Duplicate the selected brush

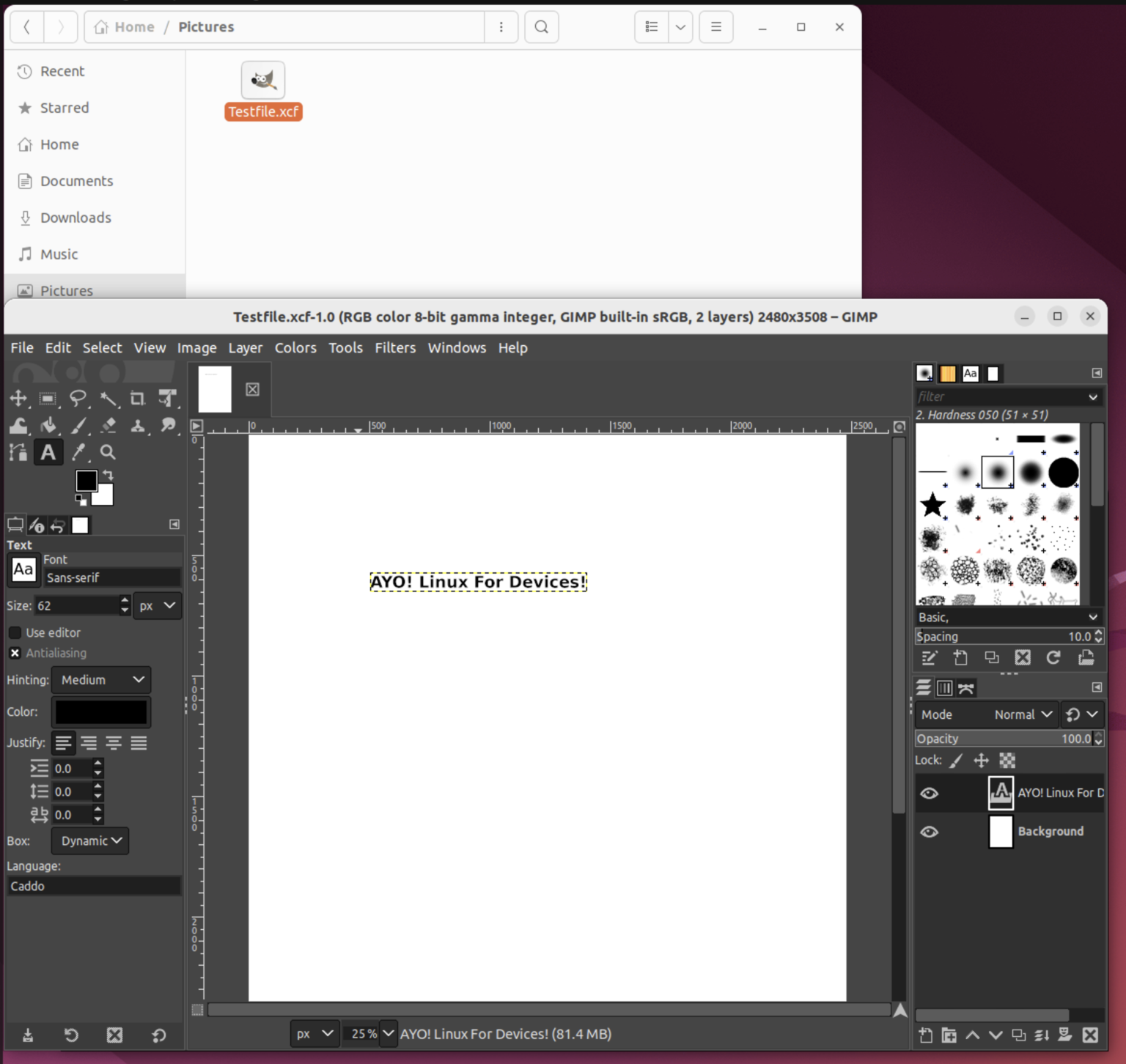(x=992, y=657)
